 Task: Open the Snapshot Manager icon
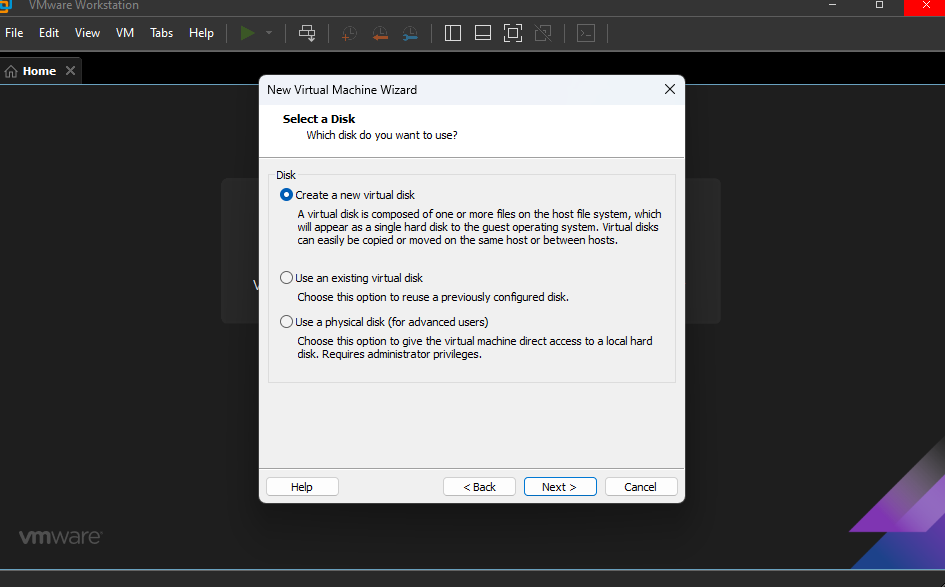pyautogui.click(x=410, y=33)
